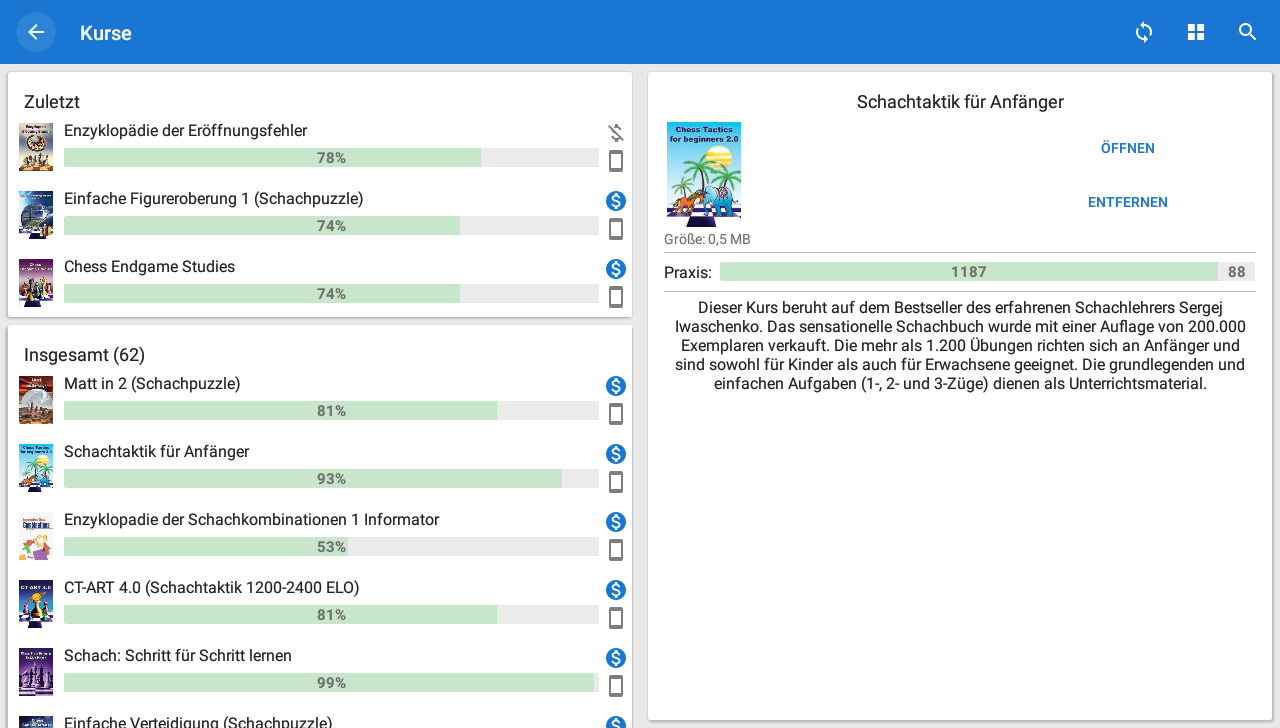
Task: Tap not-purchased icon for Enzyklopädie der Eröffnungsfehler
Action: pyautogui.click(x=616, y=133)
